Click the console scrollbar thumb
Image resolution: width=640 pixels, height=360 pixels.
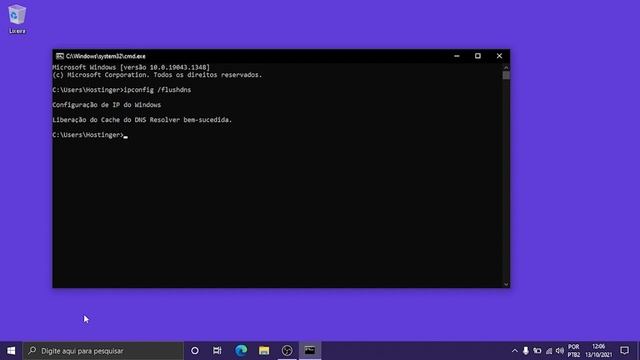click(x=506, y=76)
